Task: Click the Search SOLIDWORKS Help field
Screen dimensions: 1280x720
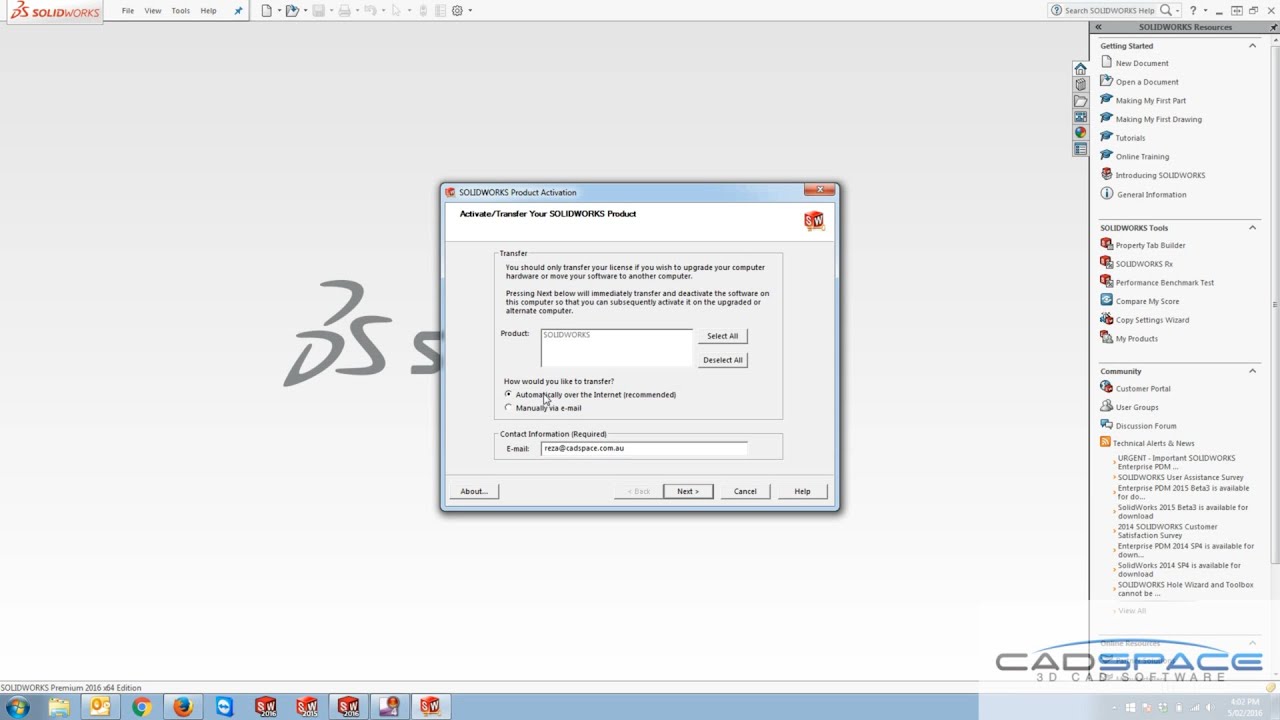Action: [x=1111, y=10]
